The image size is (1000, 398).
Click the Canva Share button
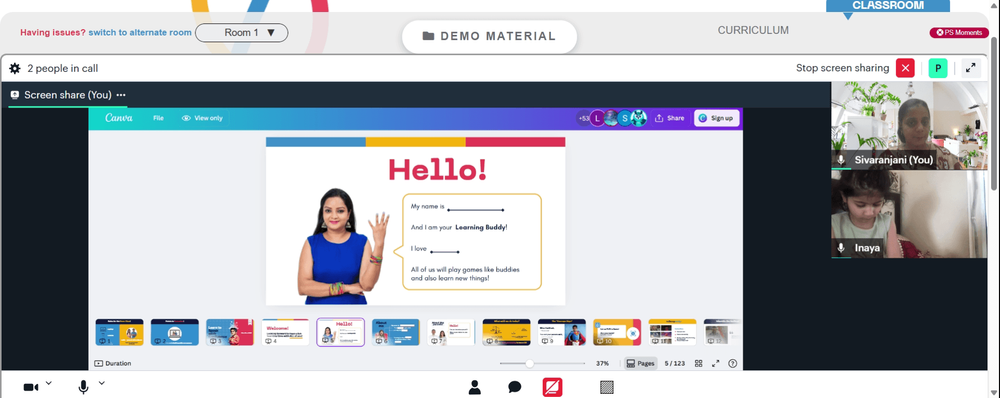tap(670, 118)
